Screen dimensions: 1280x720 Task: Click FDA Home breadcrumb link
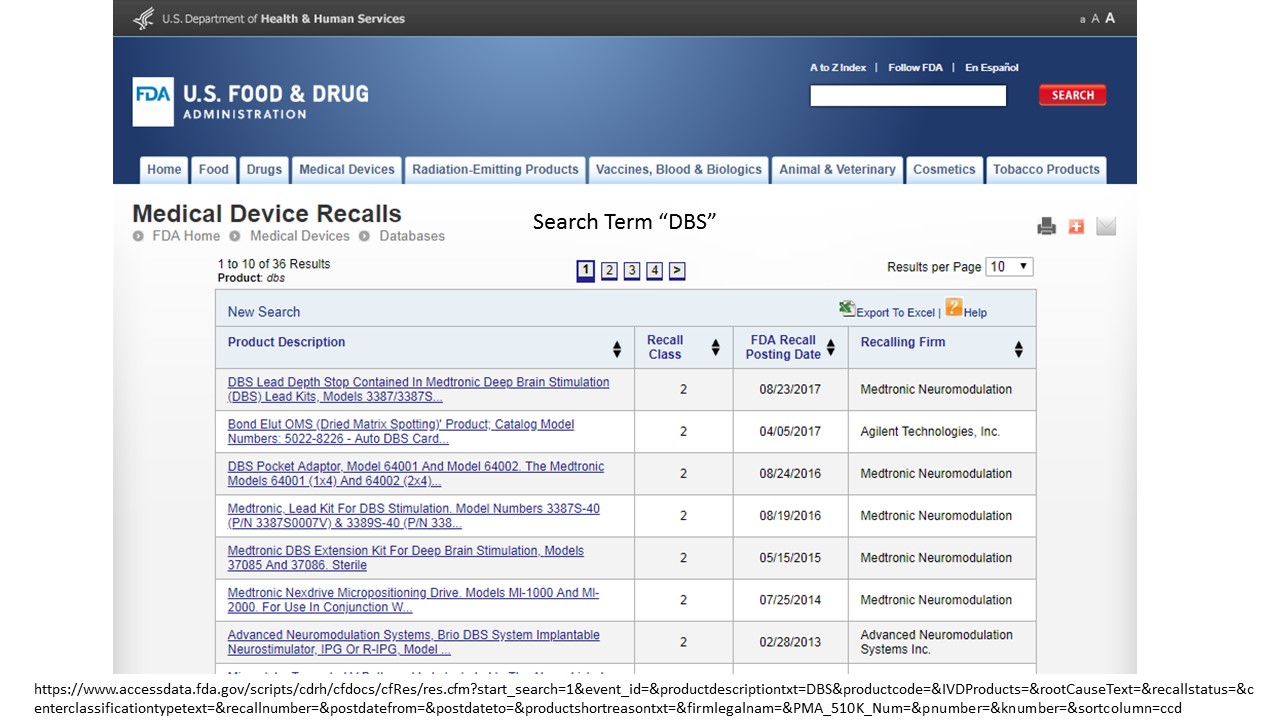click(186, 236)
